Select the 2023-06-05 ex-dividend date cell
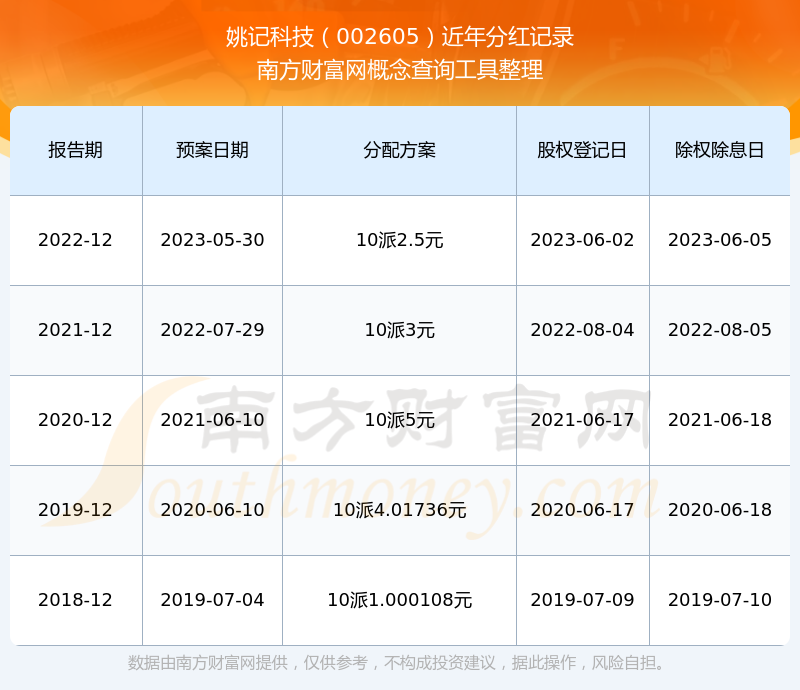Screen dimensions: 800x690 [x=719, y=240]
